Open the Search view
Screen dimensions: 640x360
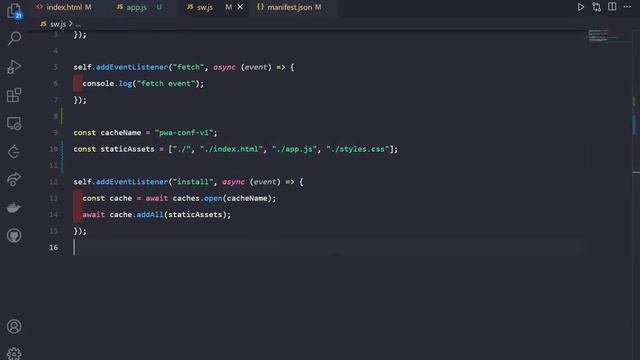click(14, 39)
